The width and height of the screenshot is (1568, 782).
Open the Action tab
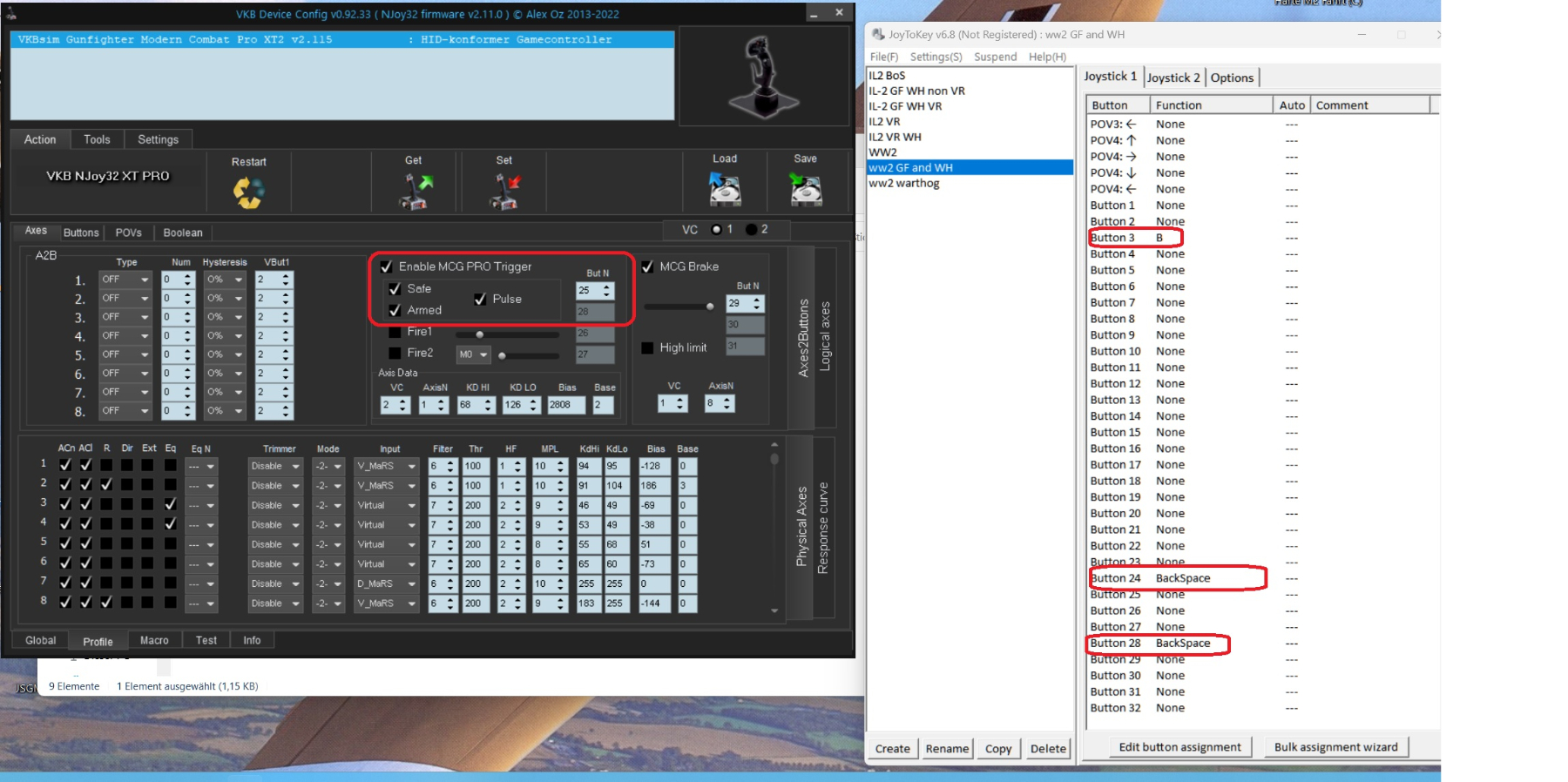[40, 139]
